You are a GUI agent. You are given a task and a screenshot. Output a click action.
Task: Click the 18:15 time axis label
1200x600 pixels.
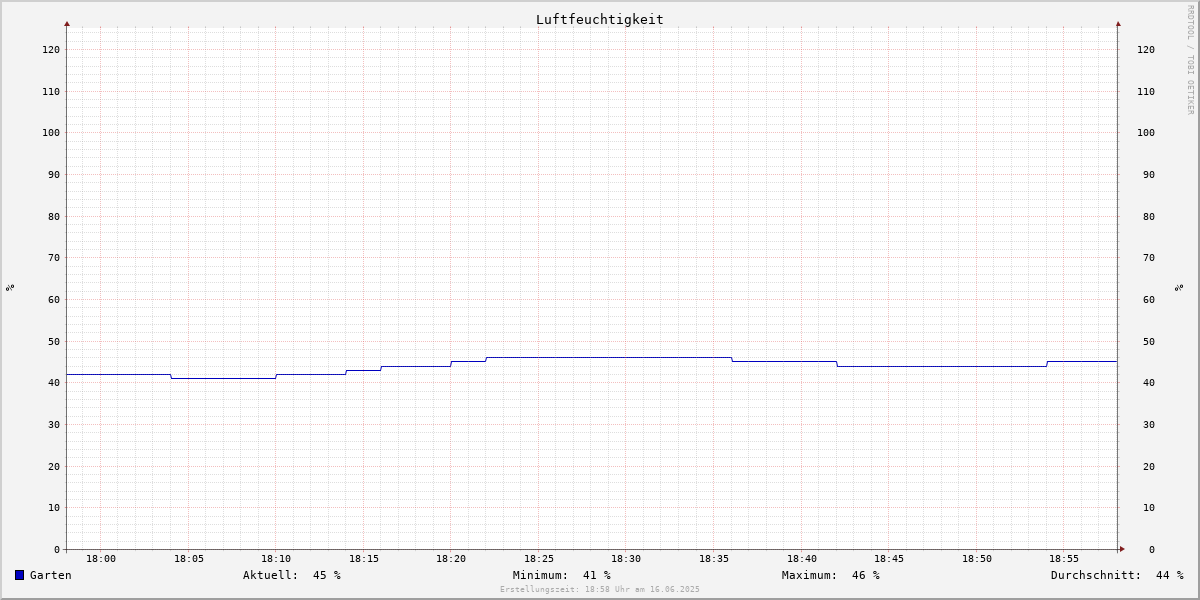[x=364, y=559]
